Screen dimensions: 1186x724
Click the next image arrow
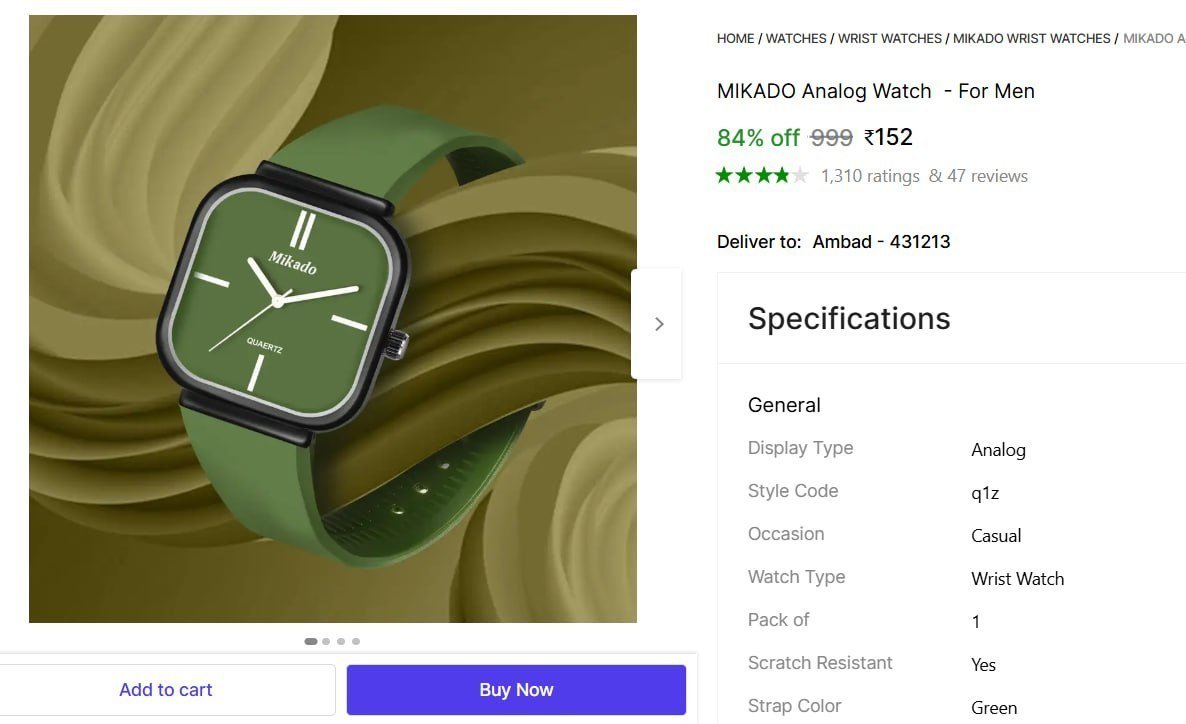click(659, 323)
